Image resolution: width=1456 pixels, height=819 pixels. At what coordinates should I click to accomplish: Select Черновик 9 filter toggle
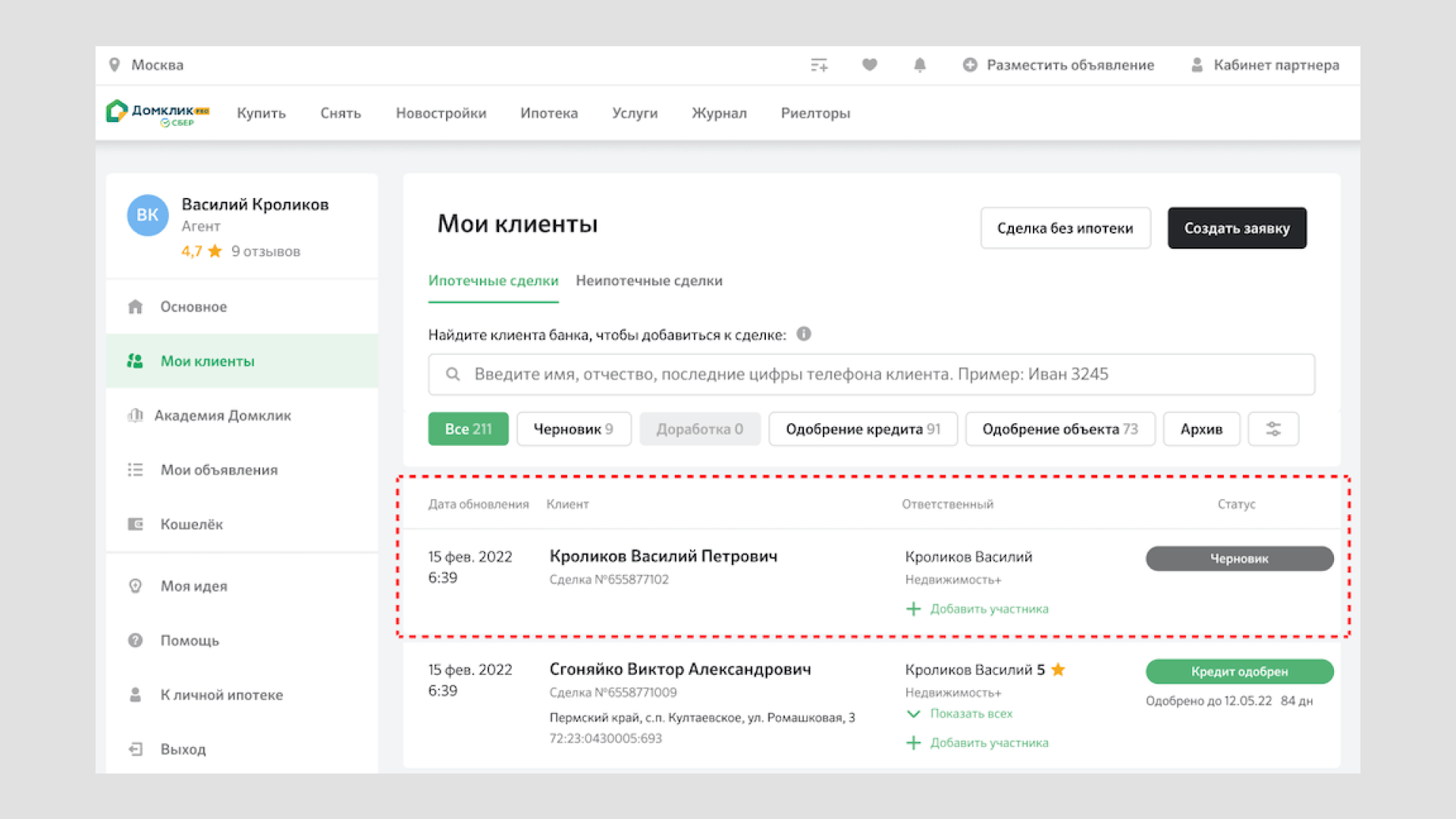(x=573, y=429)
